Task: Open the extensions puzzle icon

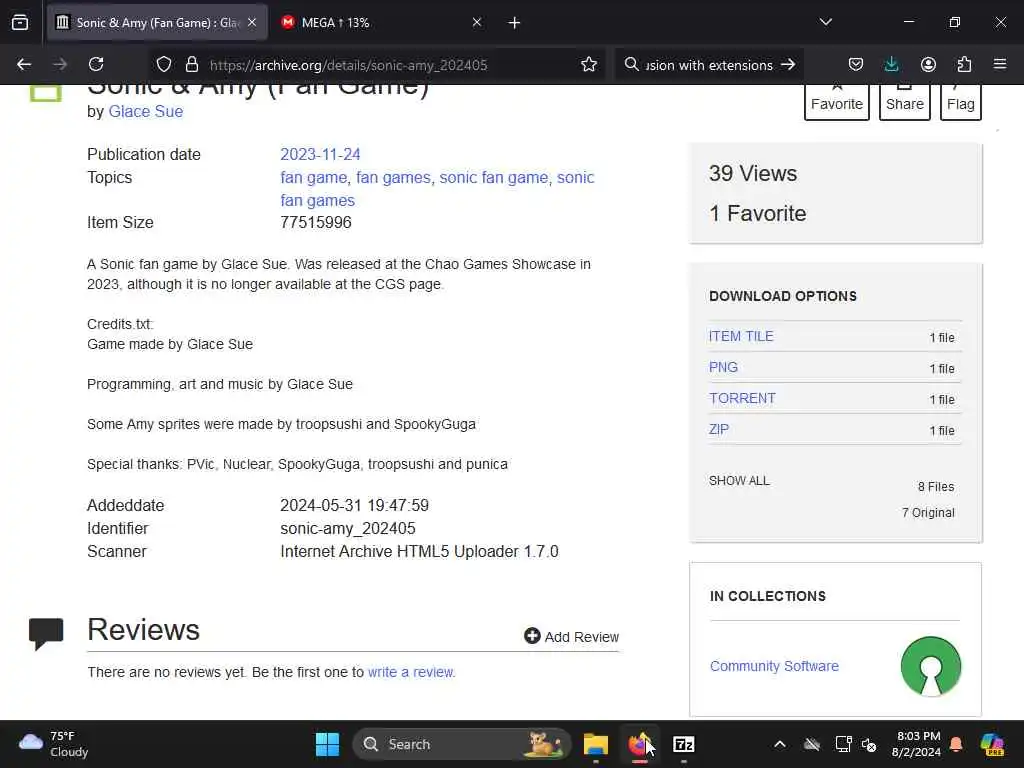Action: click(x=964, y=64)
